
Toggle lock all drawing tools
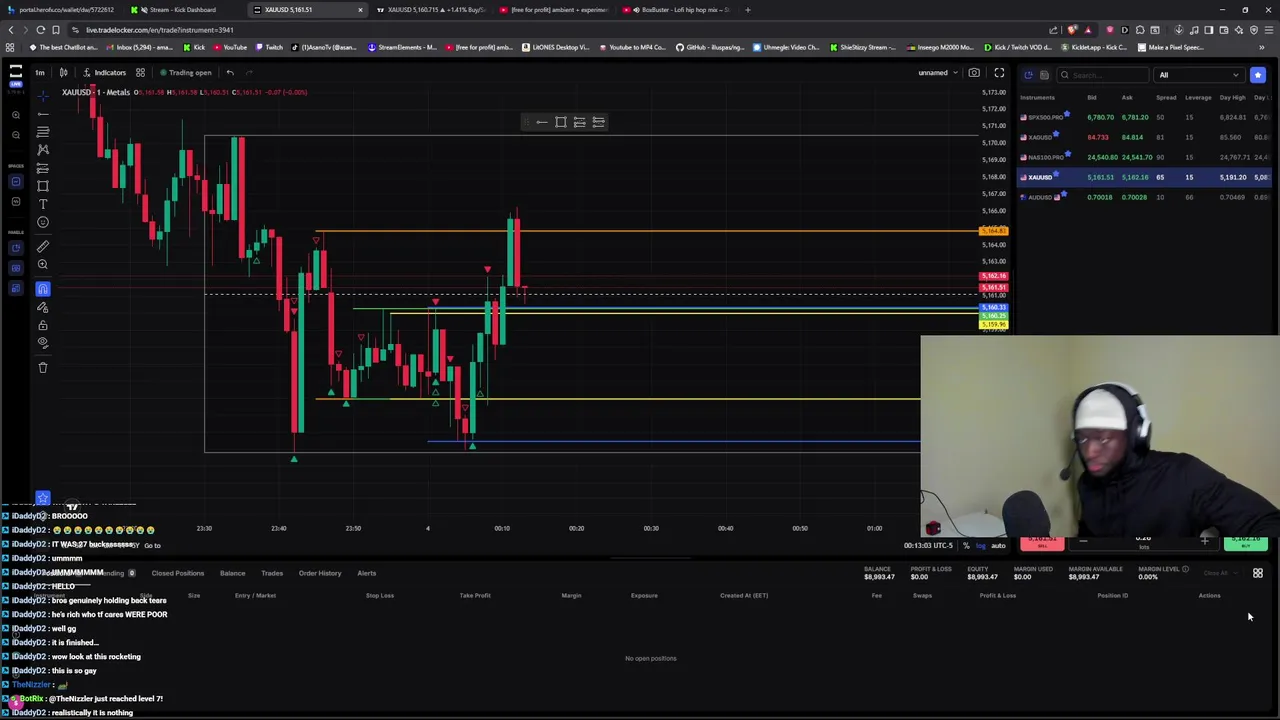43,325
